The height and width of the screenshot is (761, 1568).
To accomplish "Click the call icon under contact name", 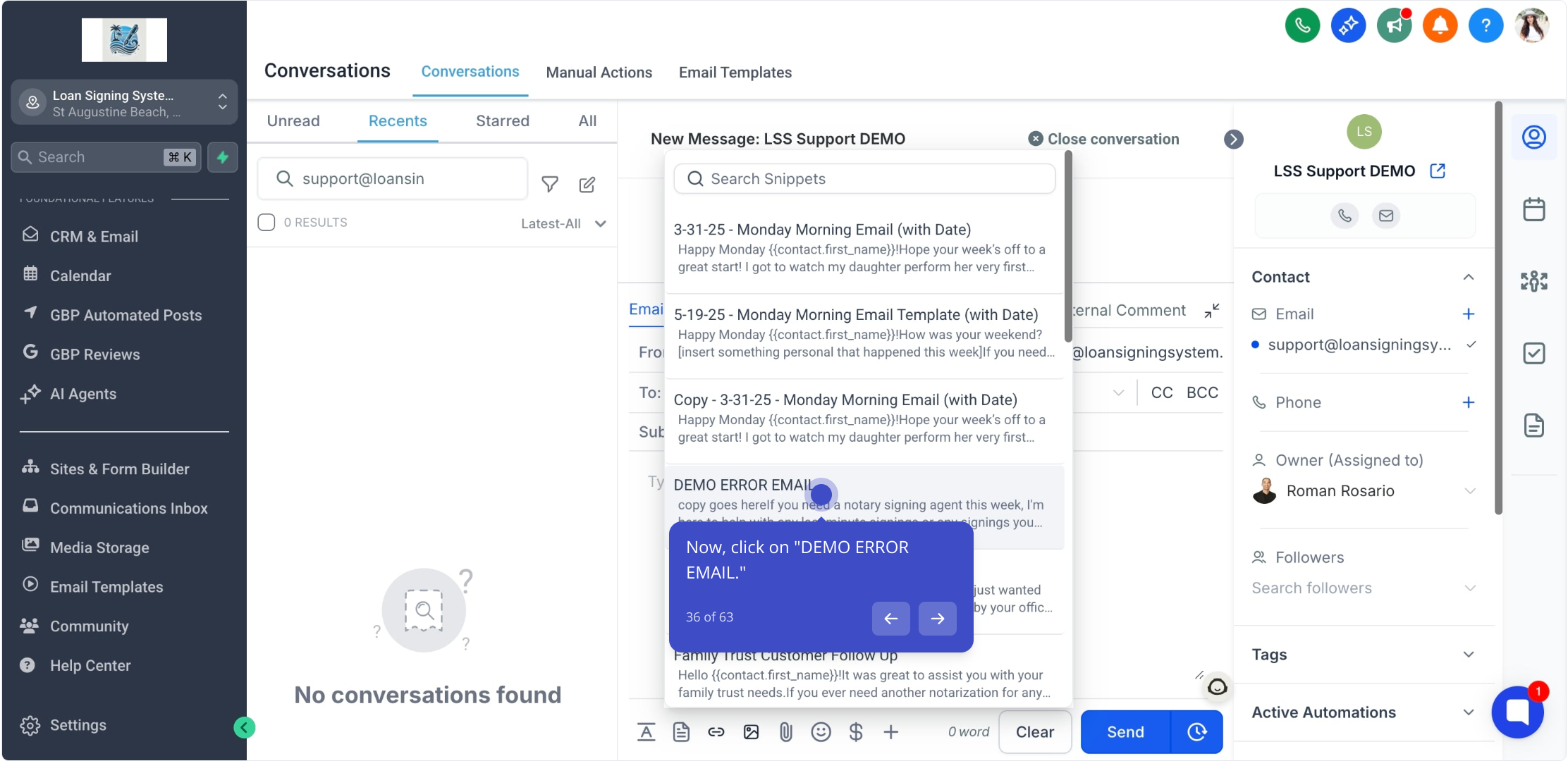I will [x=1345, y=216].
